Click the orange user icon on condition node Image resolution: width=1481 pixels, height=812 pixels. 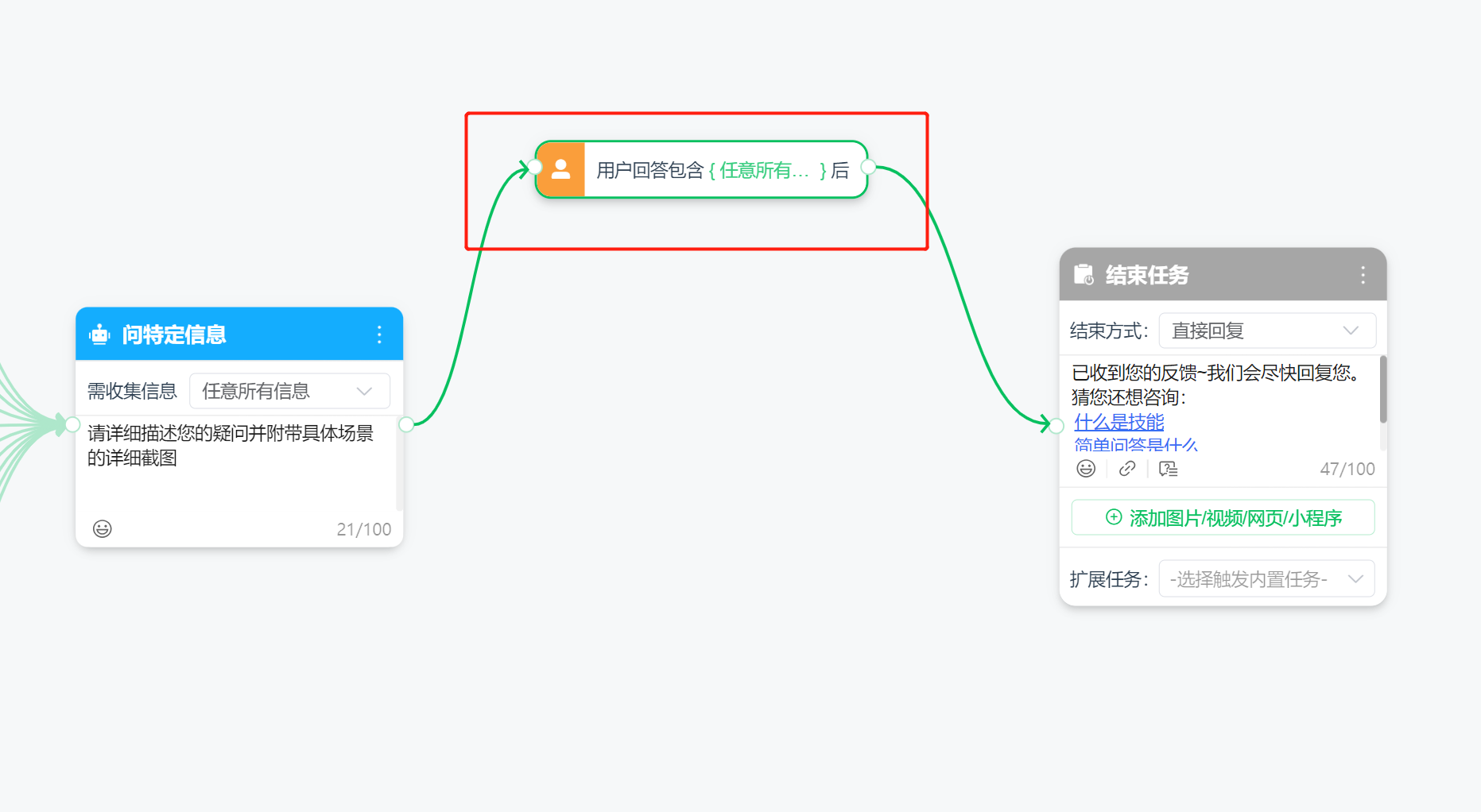tap(561, 169)
